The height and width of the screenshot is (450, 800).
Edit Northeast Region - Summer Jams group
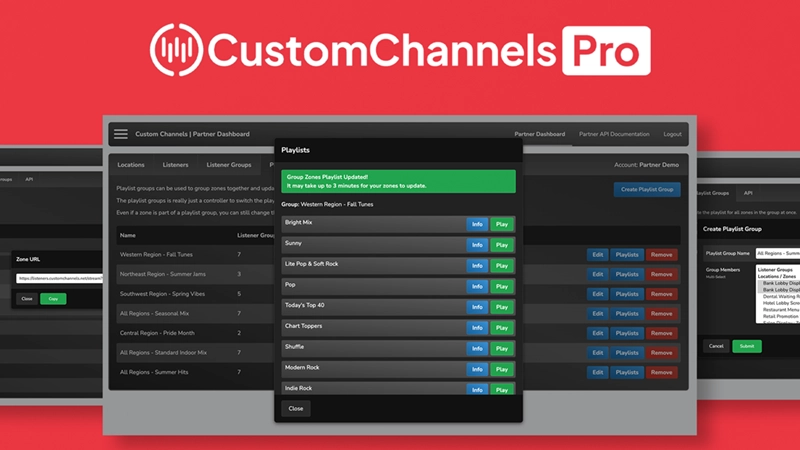(x=597, y=274)
